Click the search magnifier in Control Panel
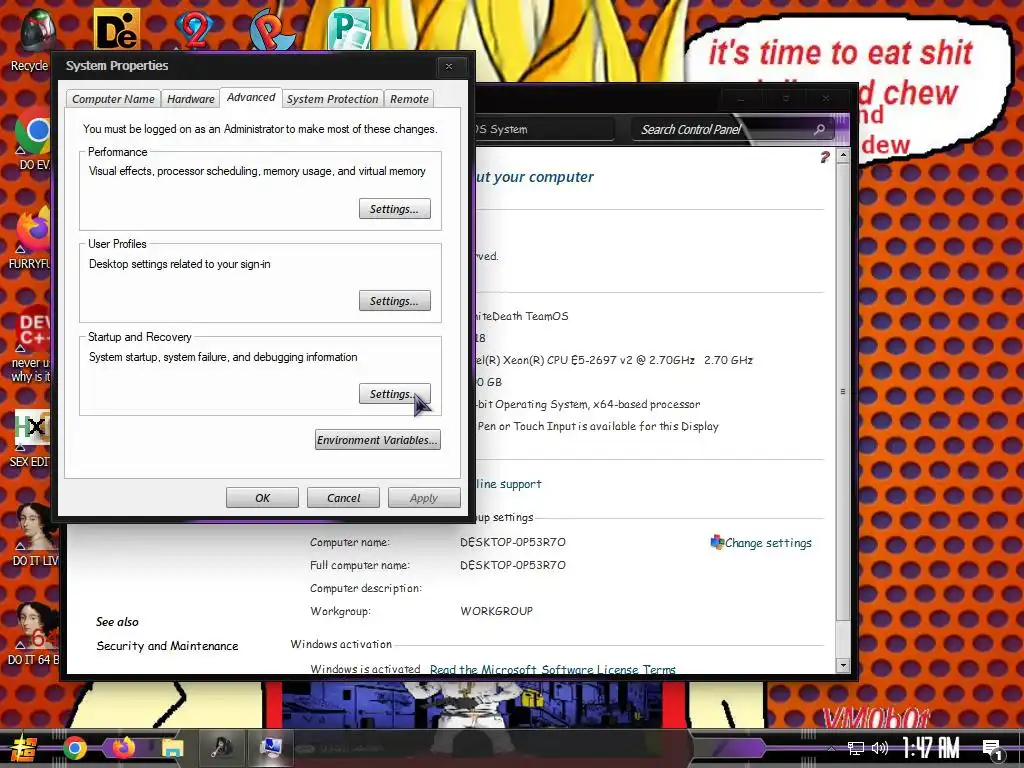The width and height of the screenshot is (1024, 768). [x=819, y=129]
